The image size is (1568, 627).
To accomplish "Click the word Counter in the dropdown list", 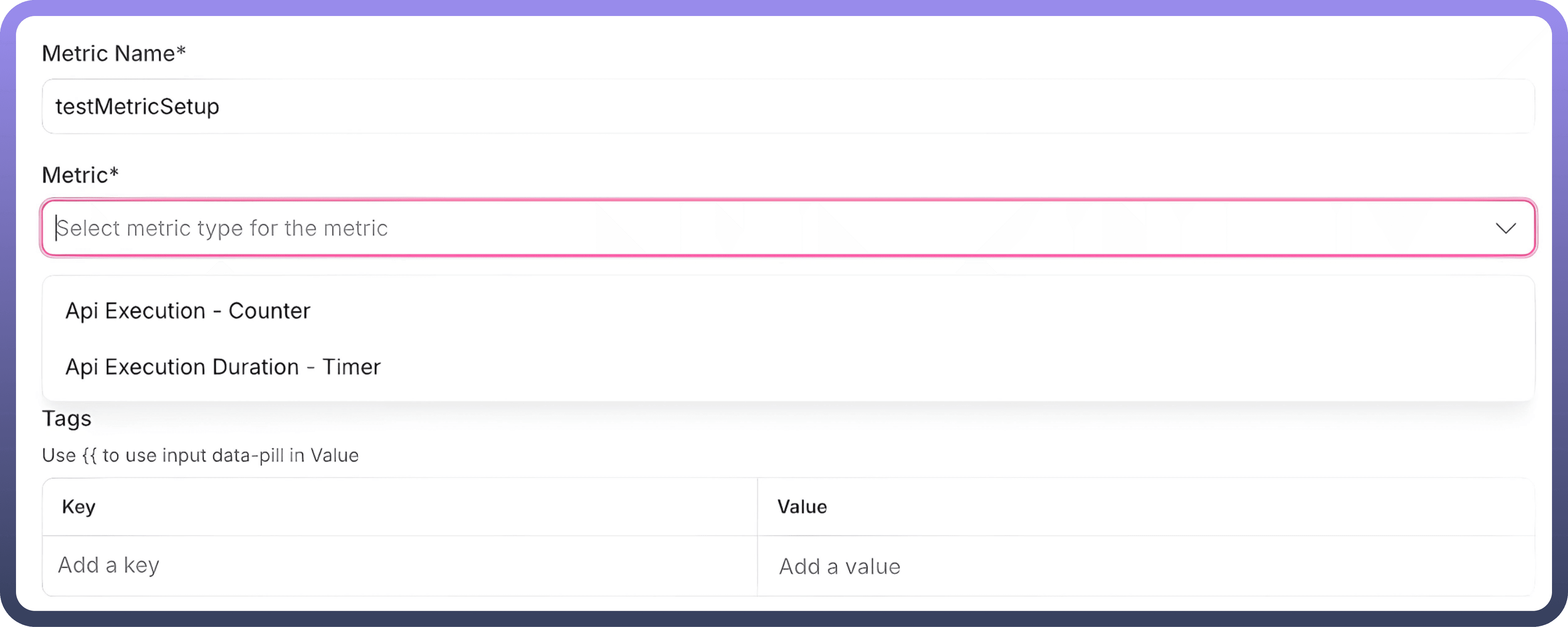I will point(269,311).
